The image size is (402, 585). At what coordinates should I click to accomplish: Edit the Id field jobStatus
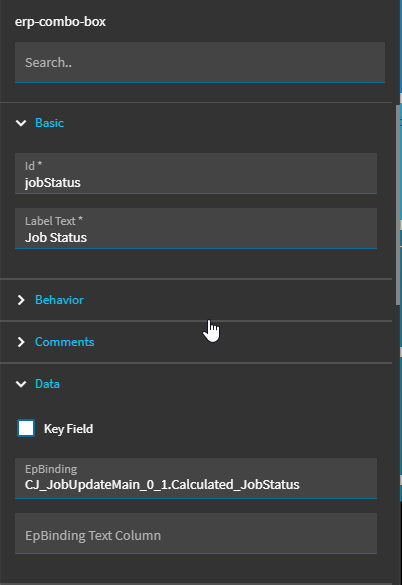(196, 173)
